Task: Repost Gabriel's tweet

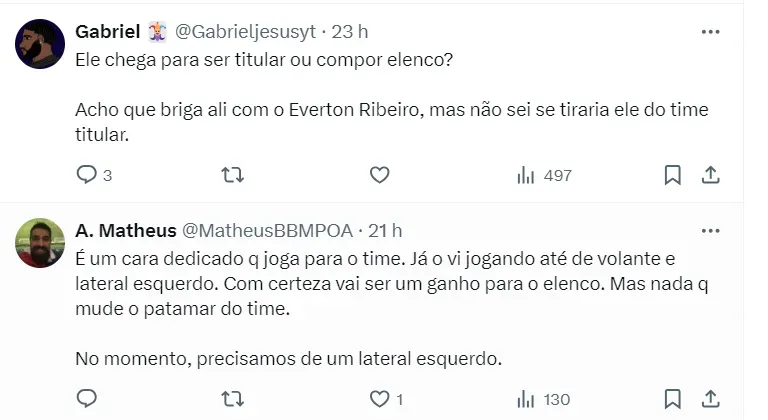Action: [232, 175]
